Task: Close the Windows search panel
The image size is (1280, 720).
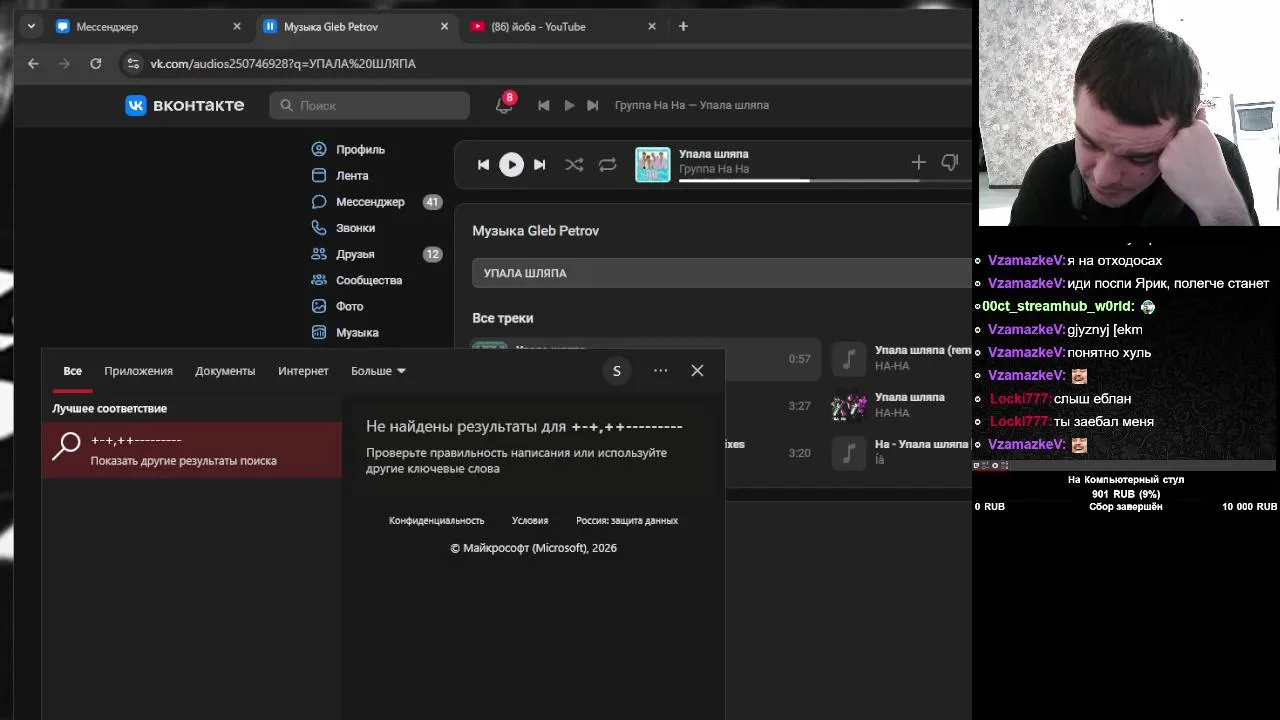Action: click(697, 371)
